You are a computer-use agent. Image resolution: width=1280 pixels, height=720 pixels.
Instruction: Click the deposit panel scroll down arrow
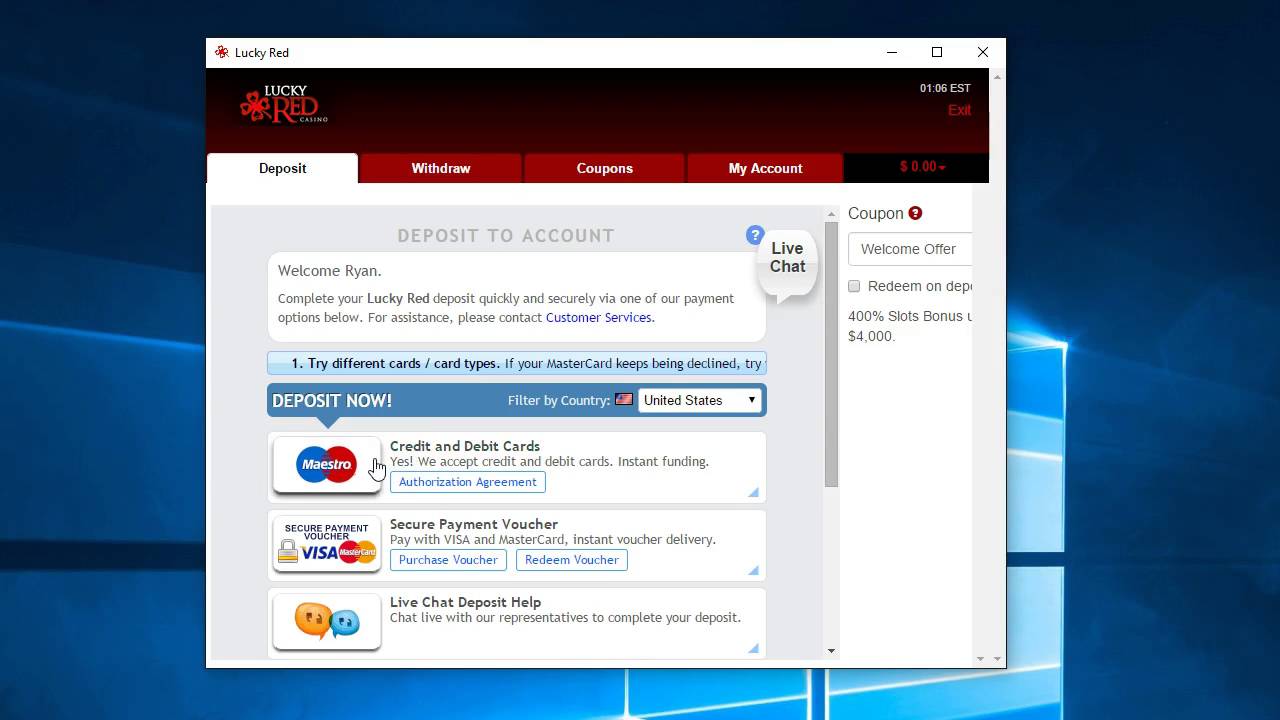831,651
